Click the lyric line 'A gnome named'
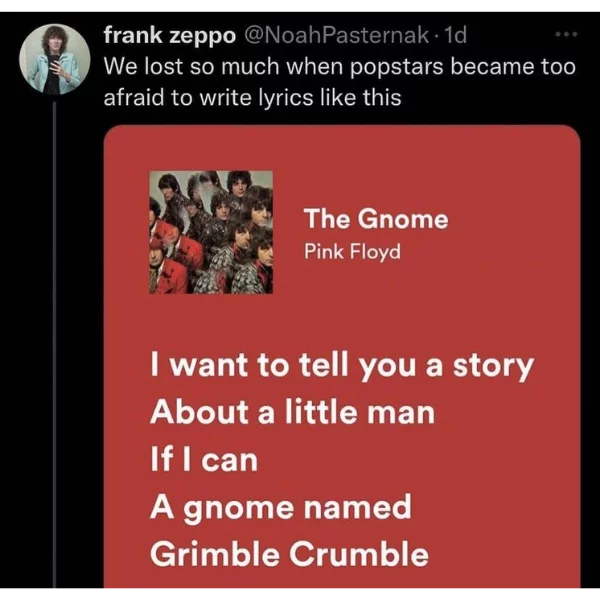Image resolution: width=600 pixels, height=600 pixels. (281, 509)
